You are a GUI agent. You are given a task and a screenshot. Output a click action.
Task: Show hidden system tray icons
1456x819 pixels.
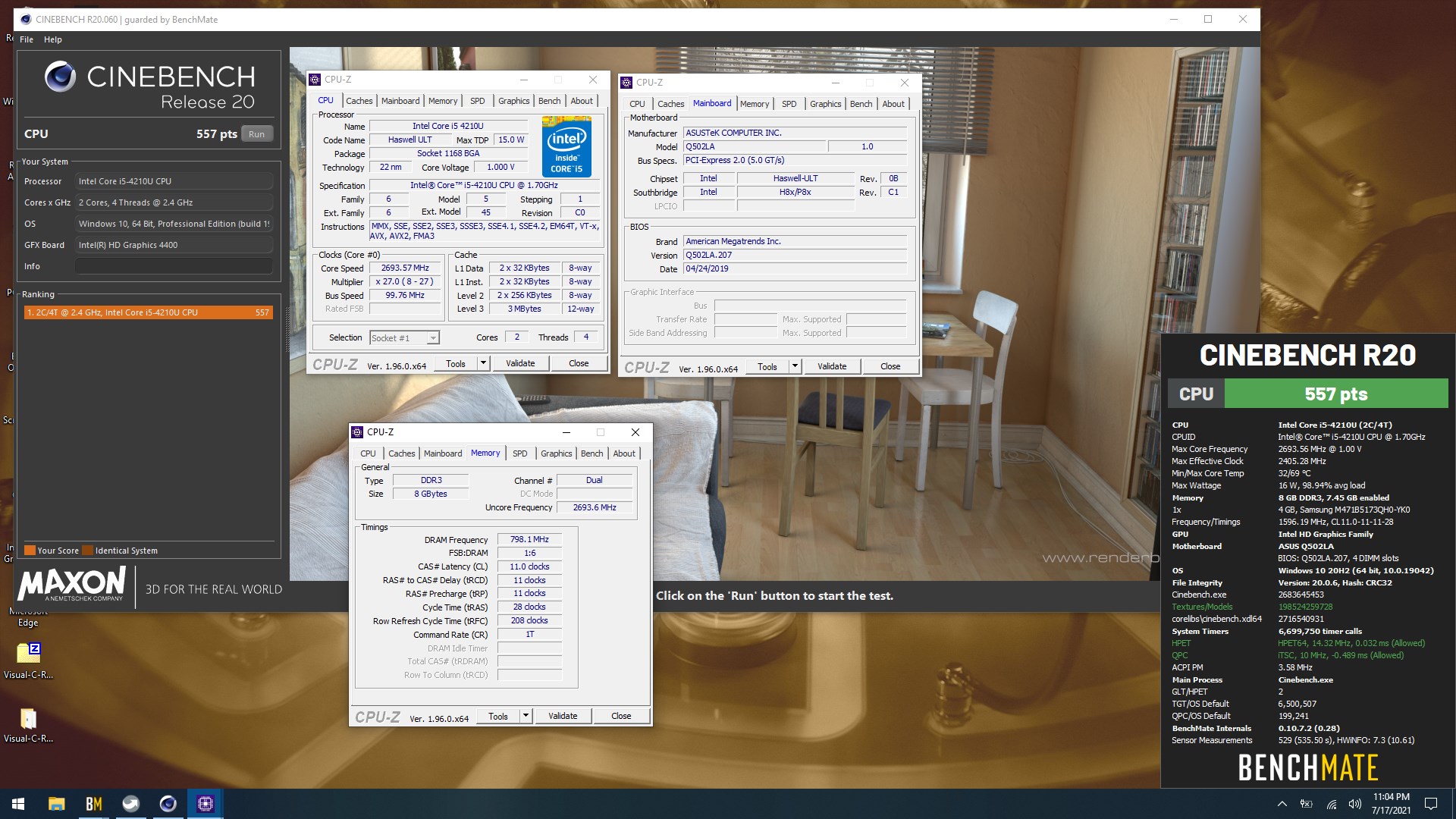point(1282,804)
